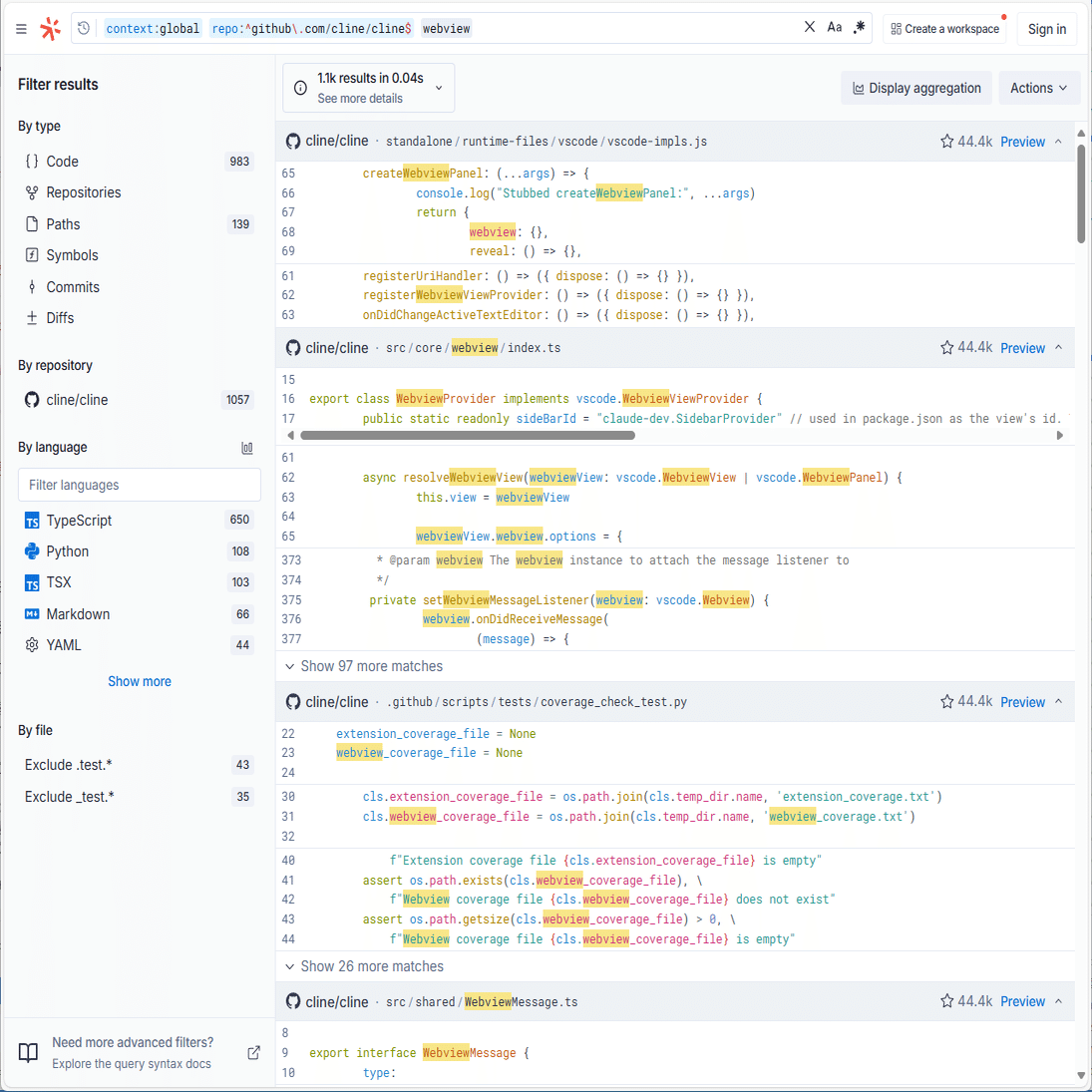Collapse webview/index.ts result chevron

1058,347
